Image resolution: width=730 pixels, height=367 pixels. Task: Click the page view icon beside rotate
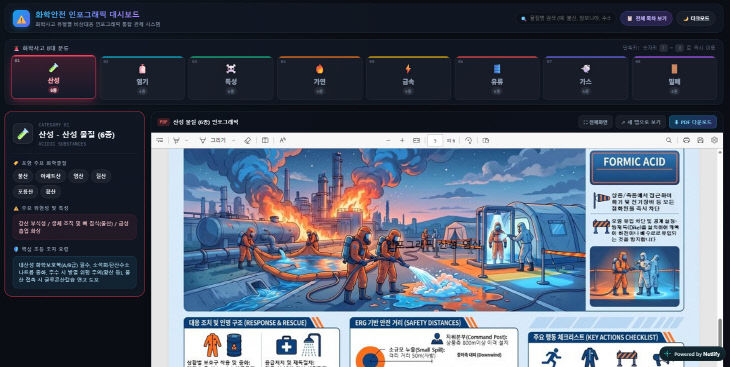[486, 140]
